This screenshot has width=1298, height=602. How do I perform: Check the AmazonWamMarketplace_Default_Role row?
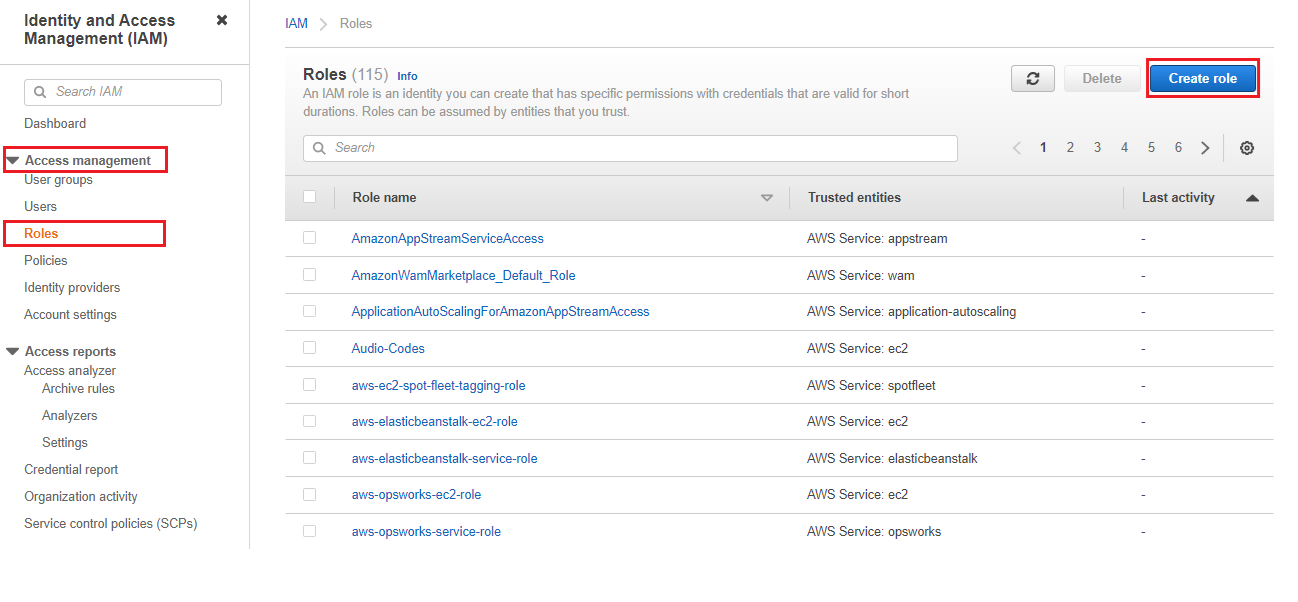click(x=310, y=274)
